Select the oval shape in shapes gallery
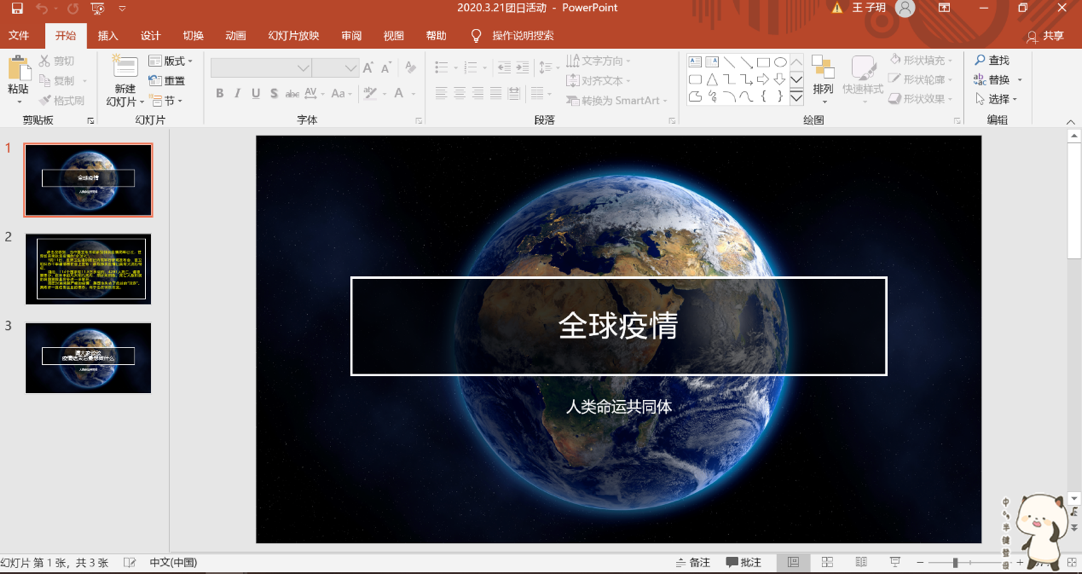1082x574 pixels. tap(780, 62)
